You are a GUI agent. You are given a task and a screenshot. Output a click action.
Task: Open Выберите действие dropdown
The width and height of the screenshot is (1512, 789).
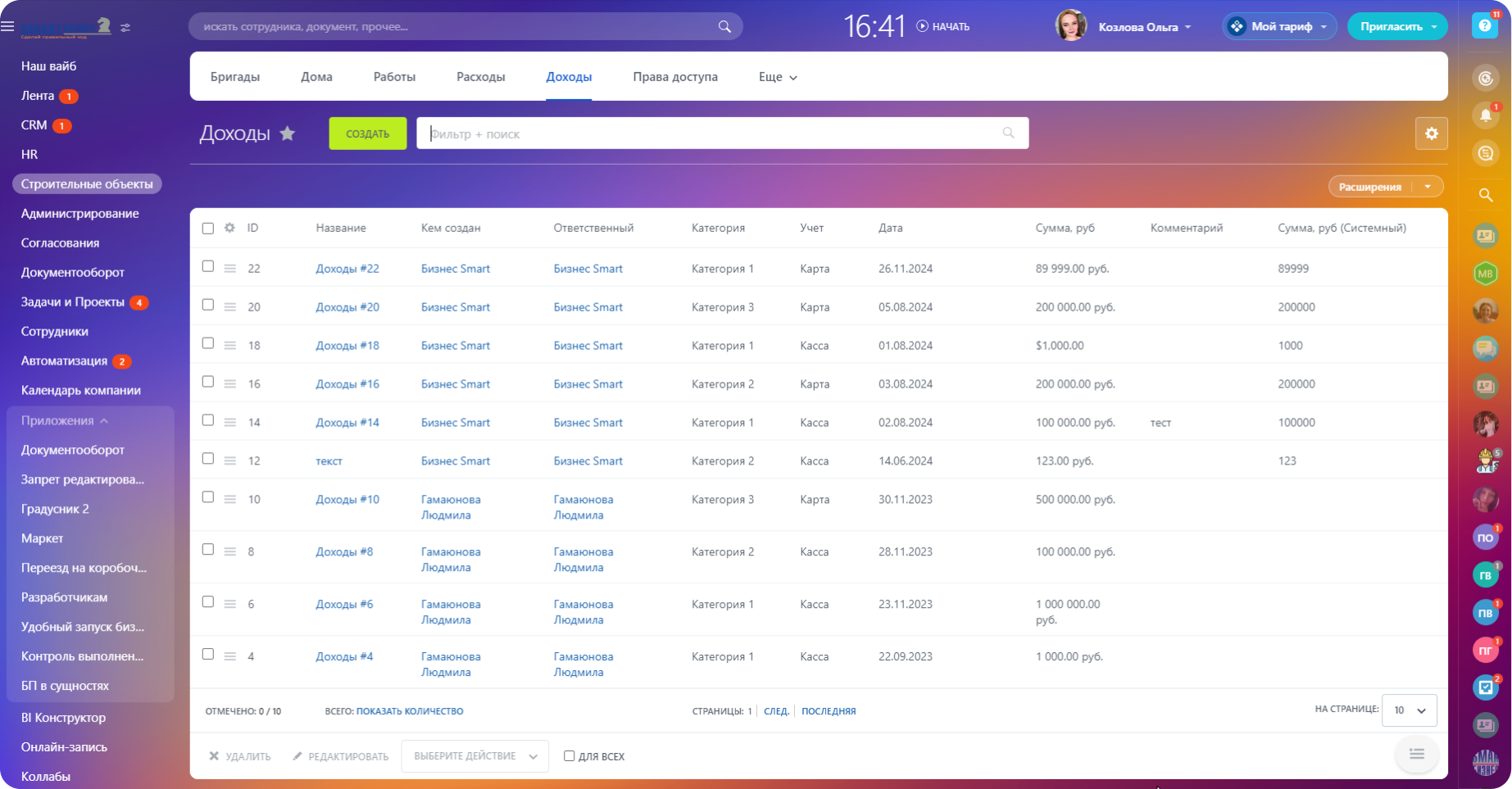[x=475, y=756]
